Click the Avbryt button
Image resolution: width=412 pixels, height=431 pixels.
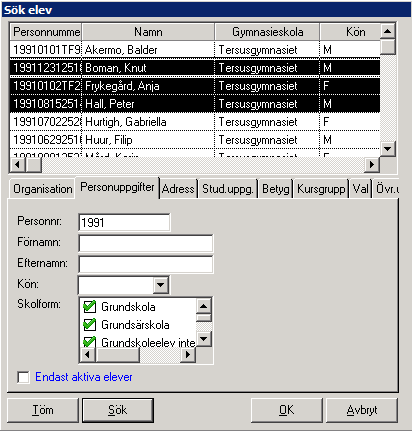click(362, 410)
